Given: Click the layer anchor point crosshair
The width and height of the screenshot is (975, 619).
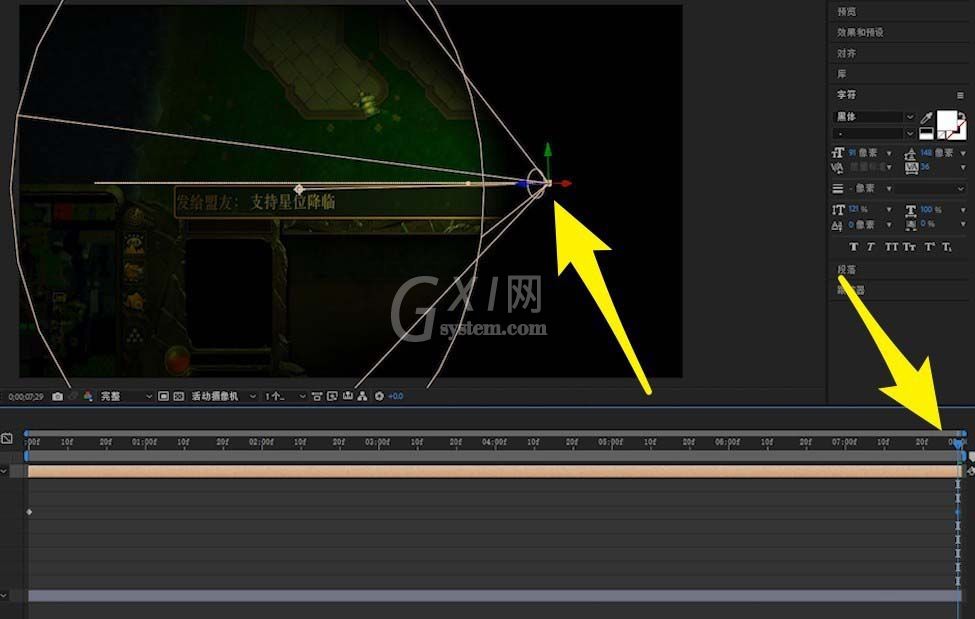Looking at the screenshot, I should click(x=299, y=188).
